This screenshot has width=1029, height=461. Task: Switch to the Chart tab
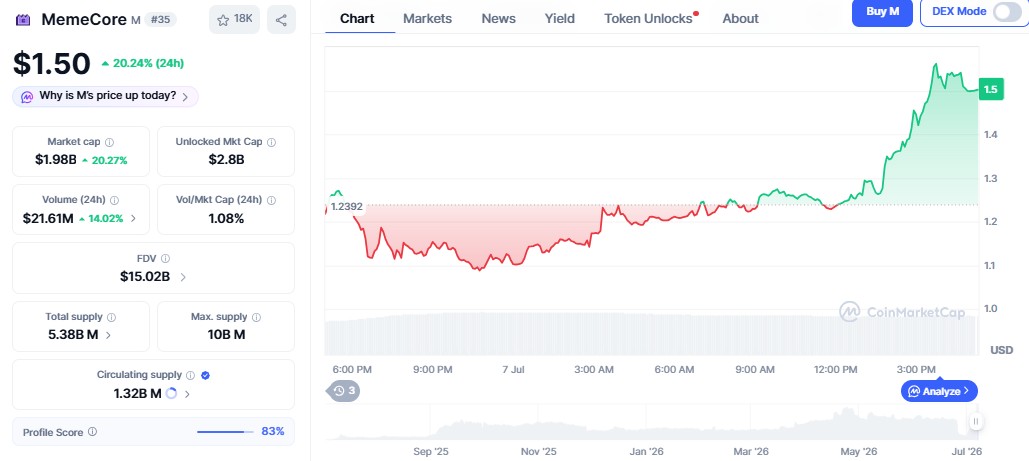357,18
